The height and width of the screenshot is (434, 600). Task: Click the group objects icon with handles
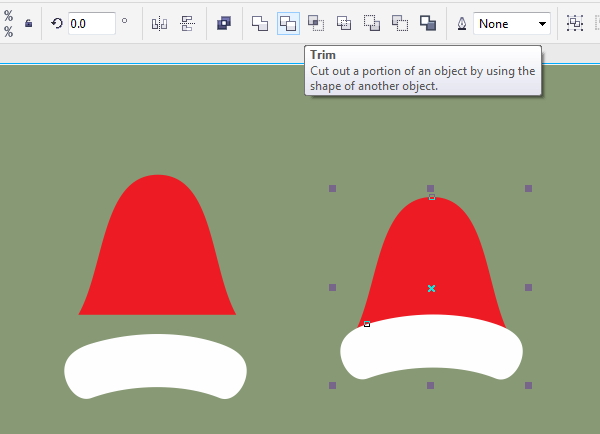coord(575,24)
